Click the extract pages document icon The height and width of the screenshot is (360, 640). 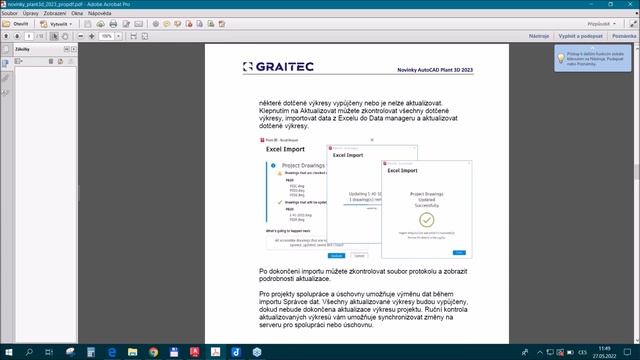(x=200, y=24)
